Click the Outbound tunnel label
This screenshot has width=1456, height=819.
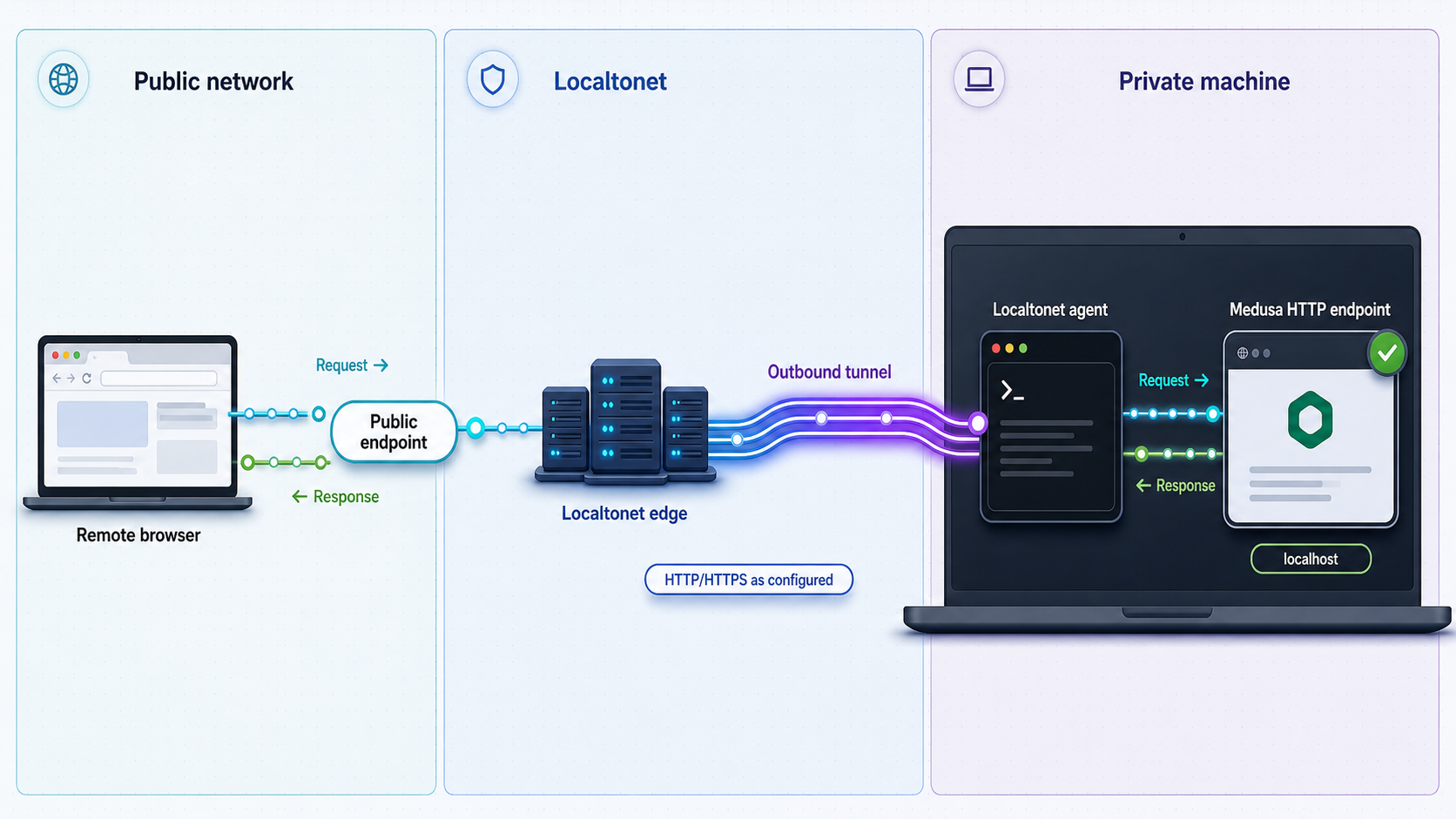(x=829, y=372)
